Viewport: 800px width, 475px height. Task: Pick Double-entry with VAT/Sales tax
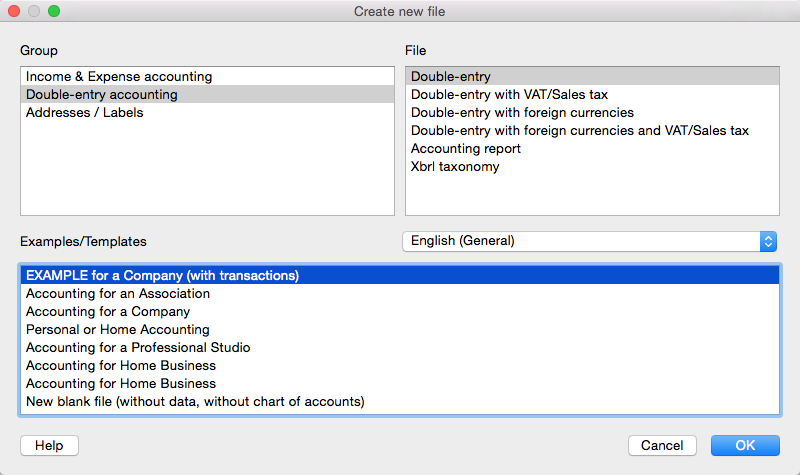[x=592, y=94]
